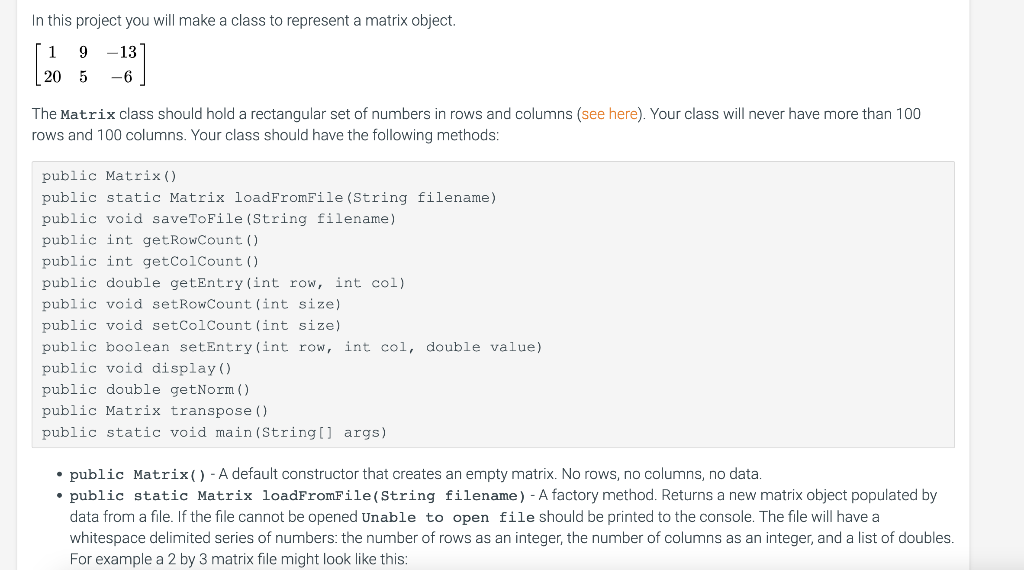Click the main method signature line
Viewport: 1024px width, 570px height.
coord(214,432)
